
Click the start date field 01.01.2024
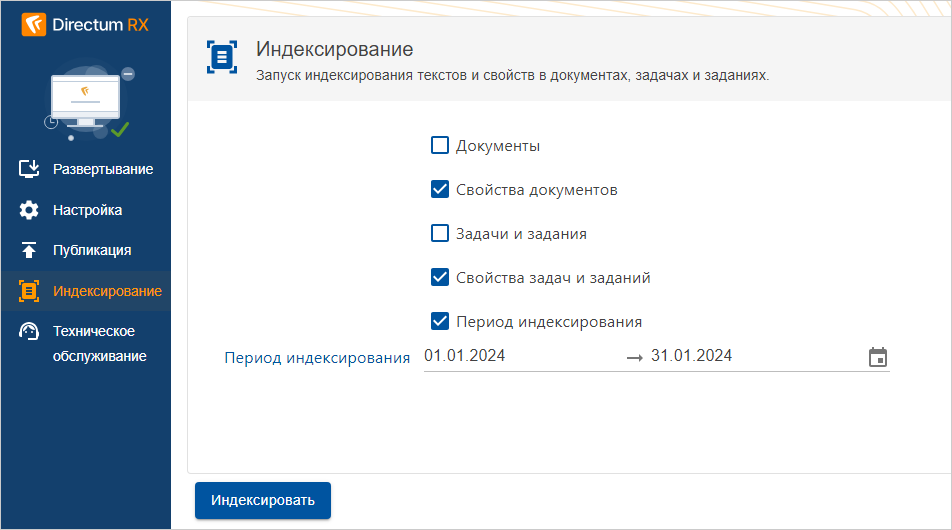click(x=464, y=356)
